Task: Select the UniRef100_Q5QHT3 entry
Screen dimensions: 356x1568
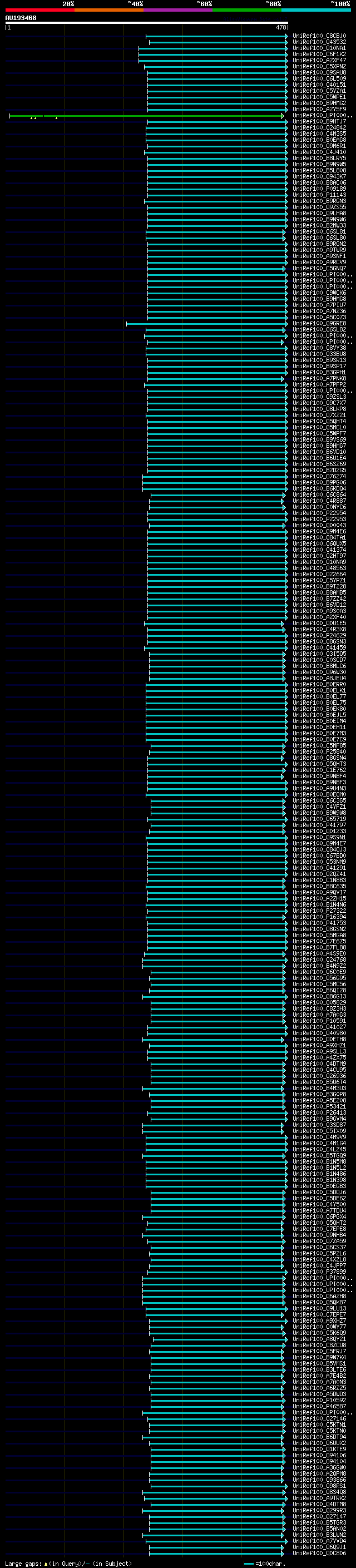Action: pyautogui.click(x=319, y=764)
